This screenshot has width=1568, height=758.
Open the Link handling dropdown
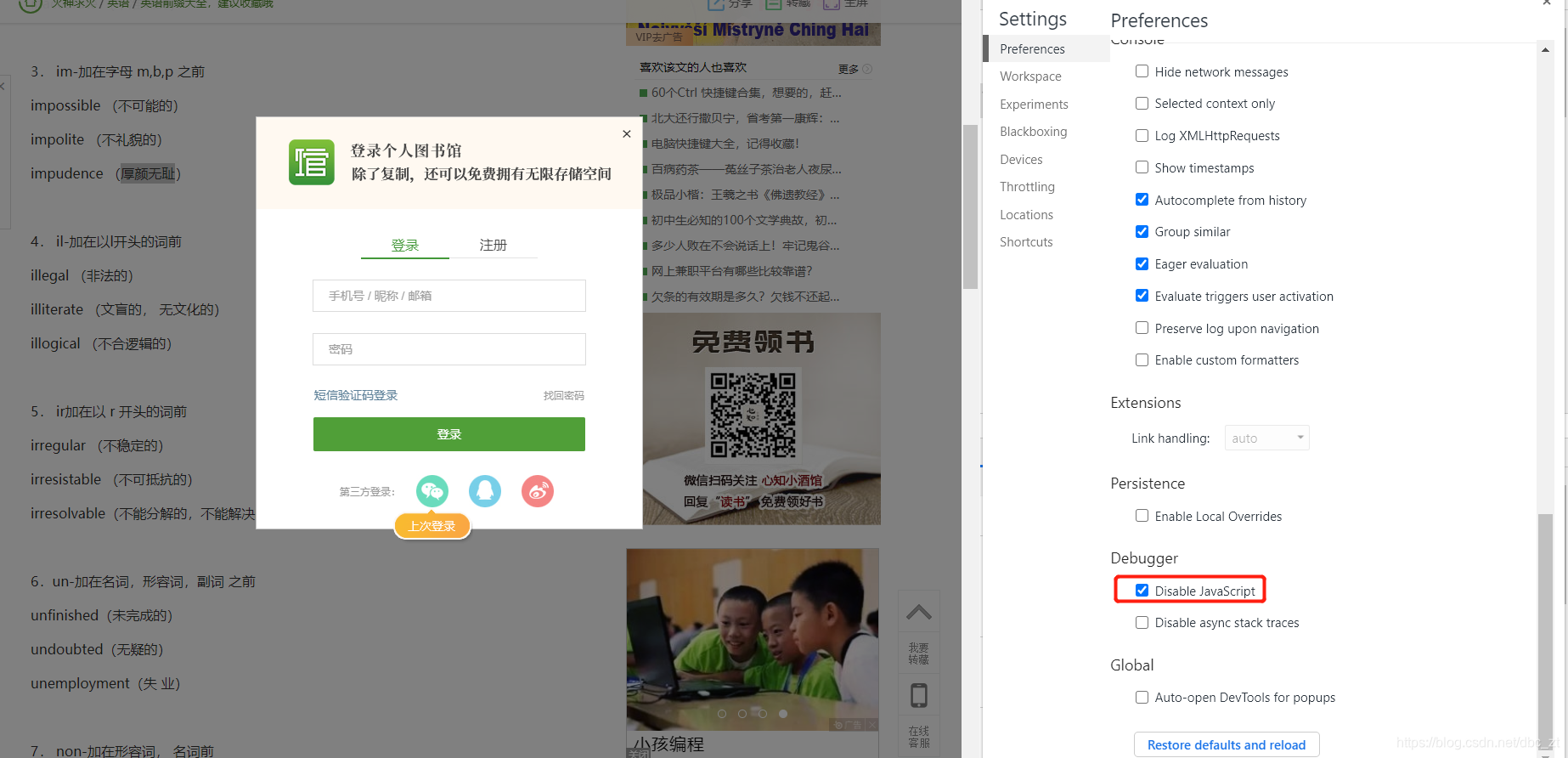(1266, 438)
